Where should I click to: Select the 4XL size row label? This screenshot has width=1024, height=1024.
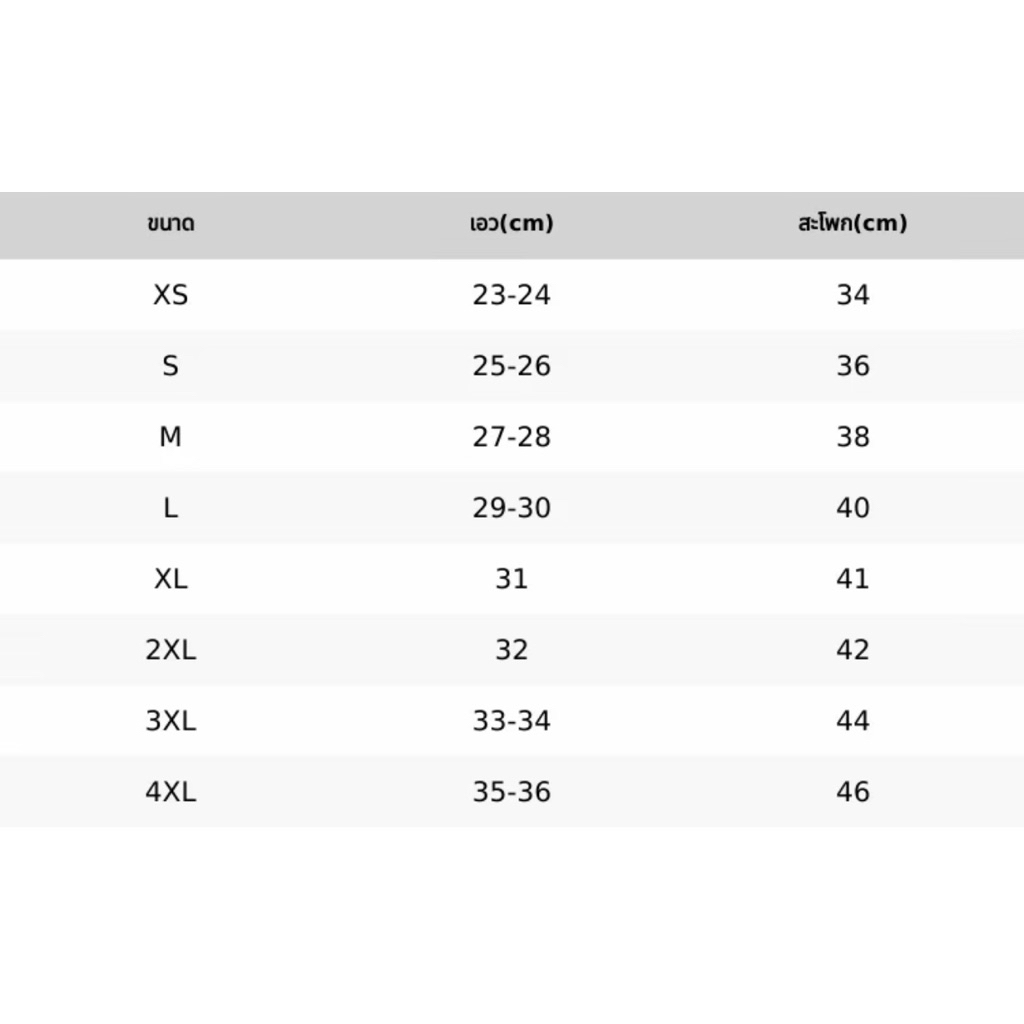(x=170, y=792)
